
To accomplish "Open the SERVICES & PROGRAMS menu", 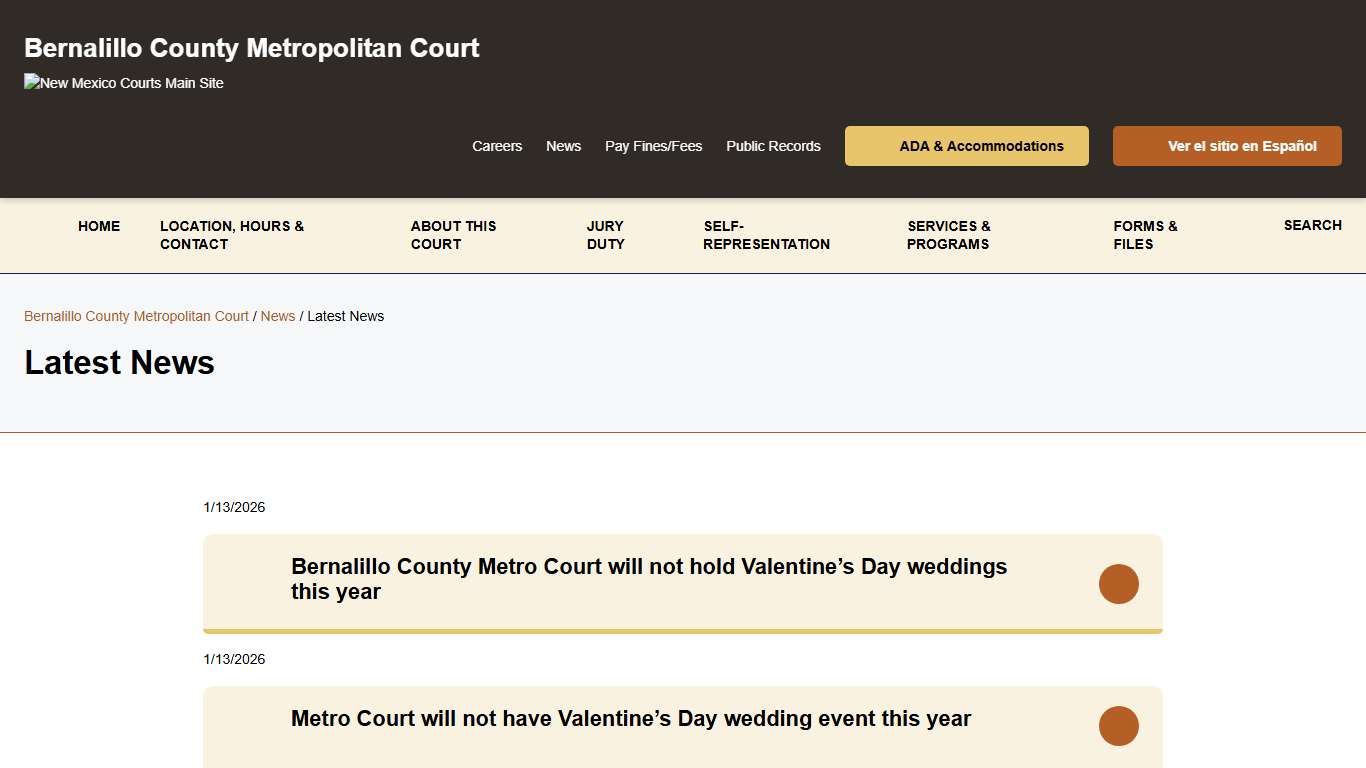I will pos(948,235).
